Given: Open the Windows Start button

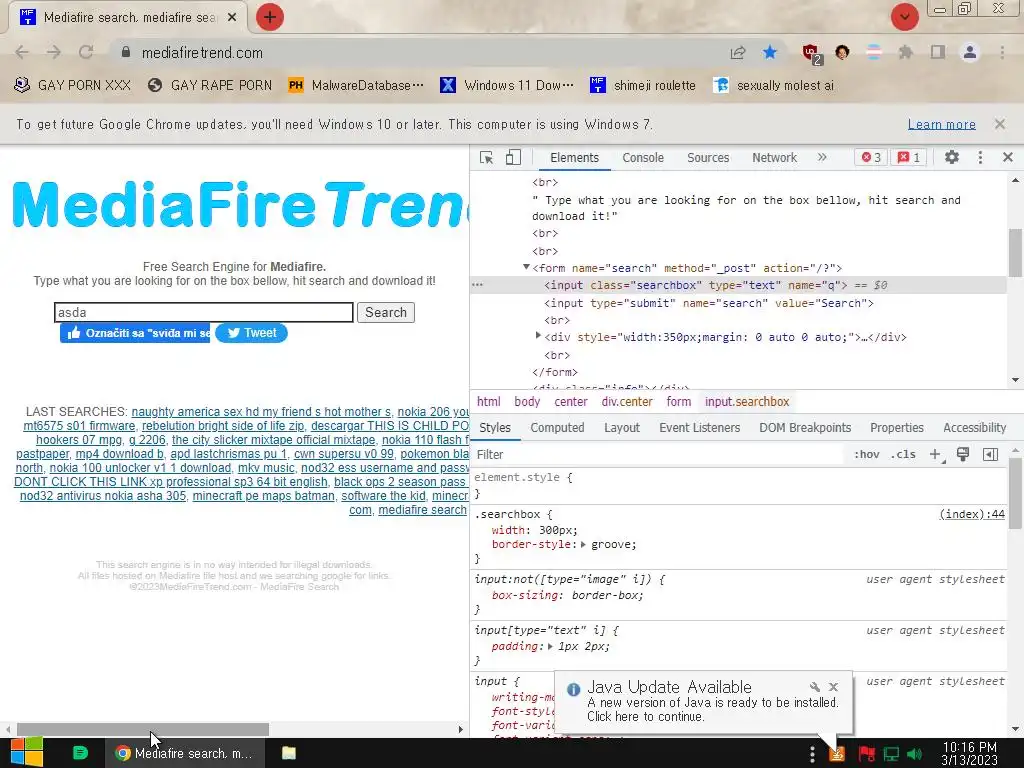Looking at the screenshot, I should point(27,753).
